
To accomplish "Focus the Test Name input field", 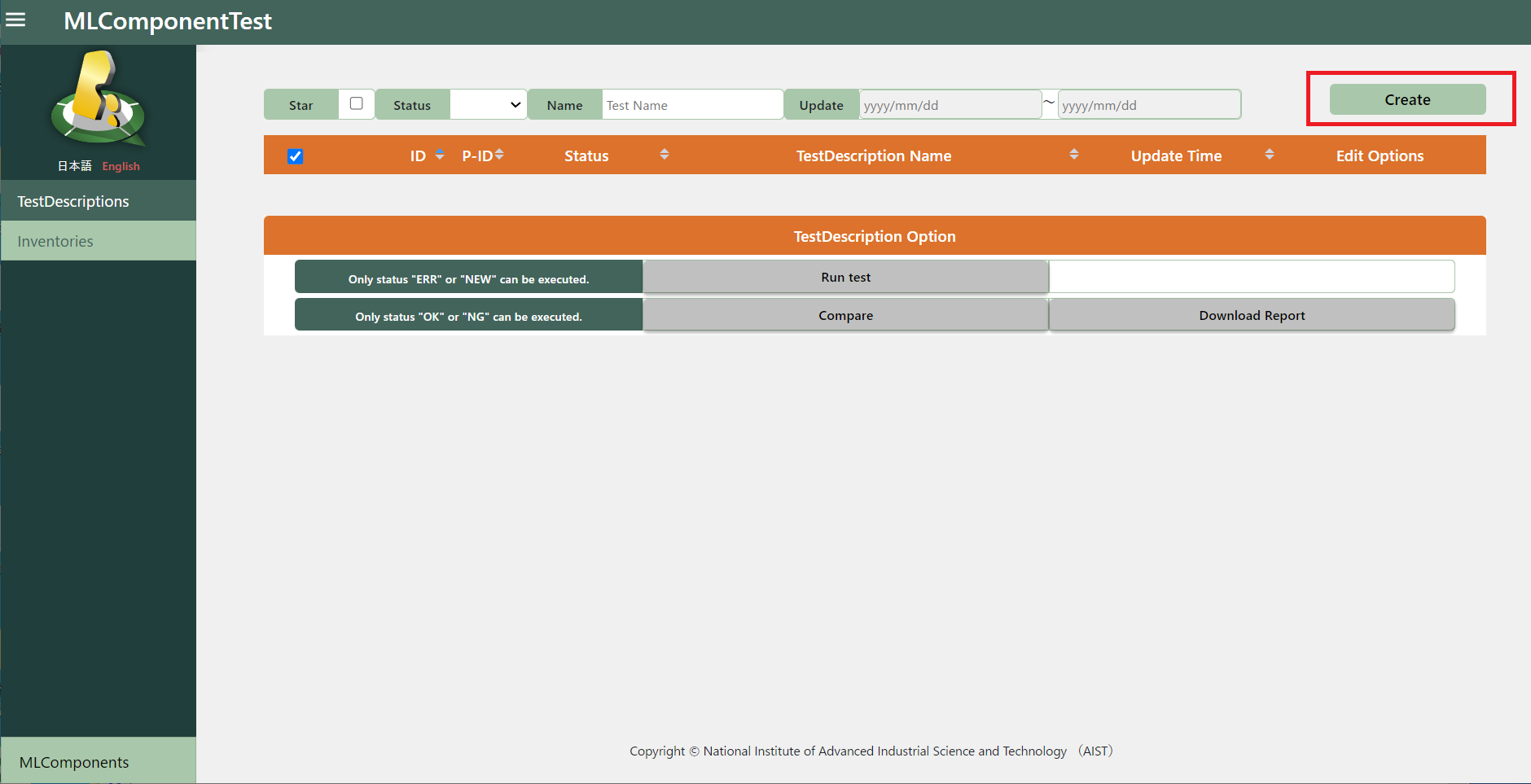I will [x=691, y=105].
